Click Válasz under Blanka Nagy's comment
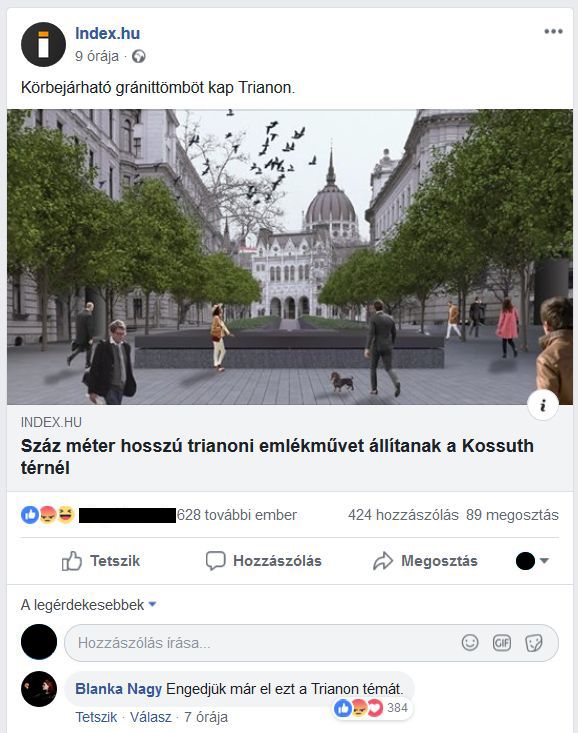 (151, 717)
